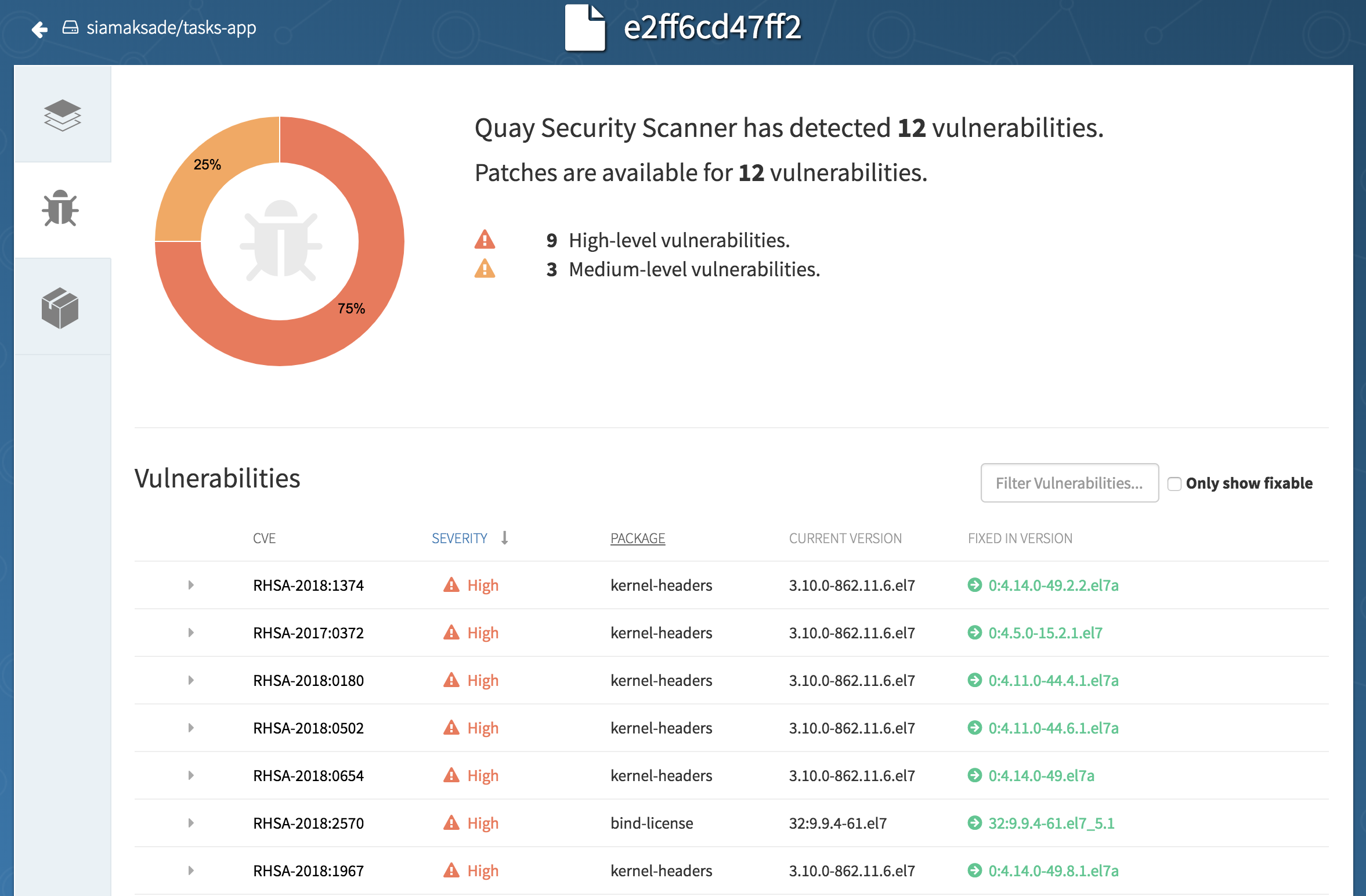Viewport: 1366px width, 896px height.
Task: Click the severity sort direction arrow
Action: pos(505,538)
